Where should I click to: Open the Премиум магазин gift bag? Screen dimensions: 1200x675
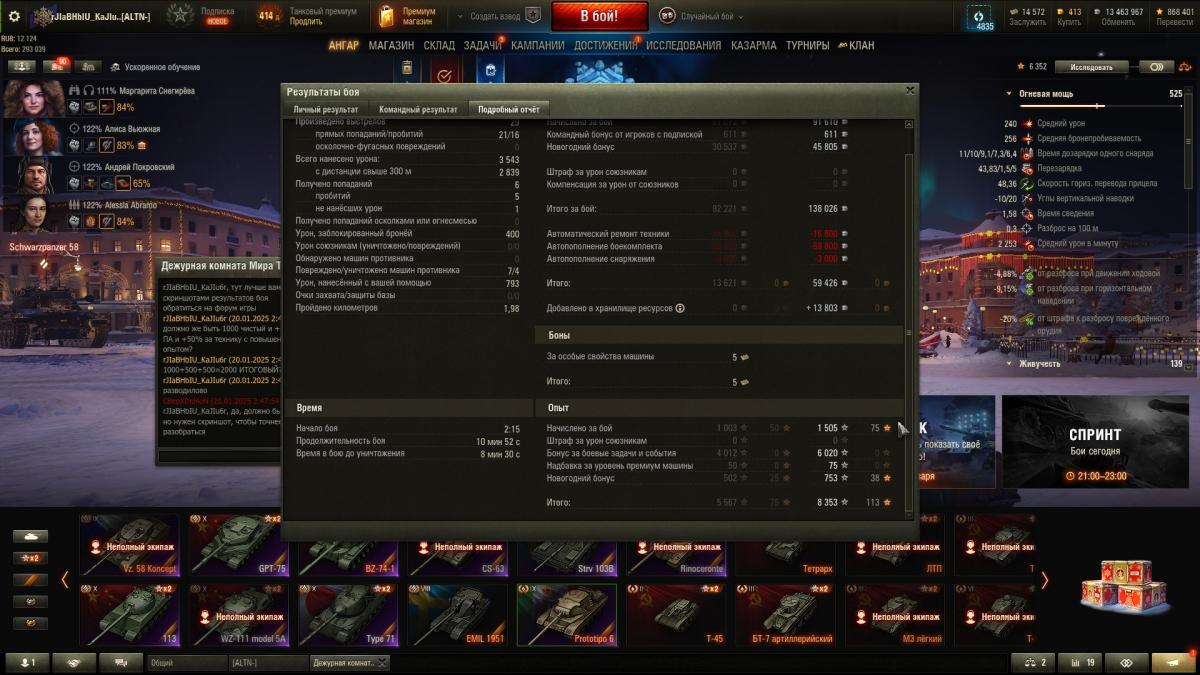coord(387,16)
